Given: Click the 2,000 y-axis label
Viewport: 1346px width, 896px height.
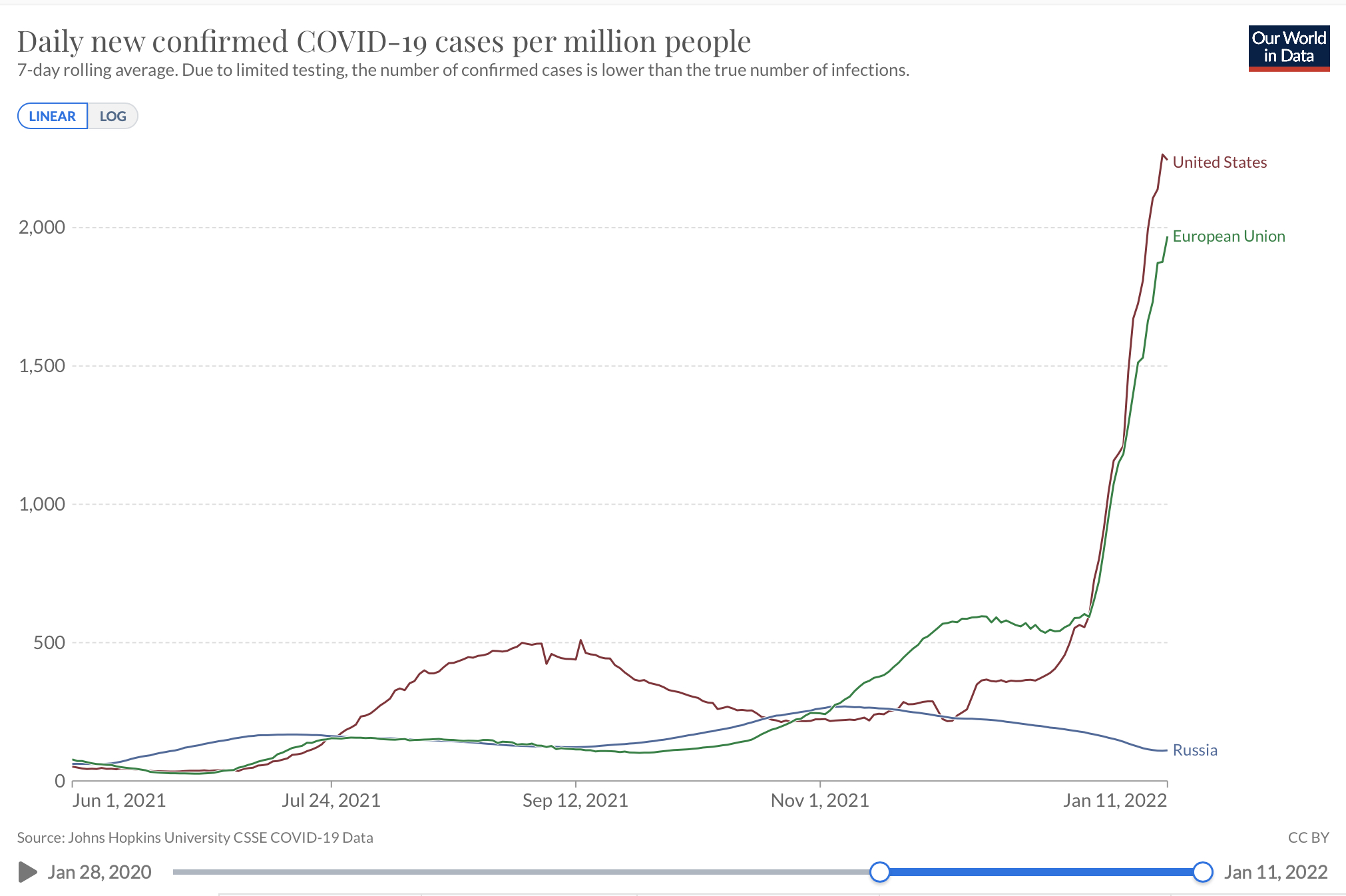Looking at the screenshot, I should point(42,228).
